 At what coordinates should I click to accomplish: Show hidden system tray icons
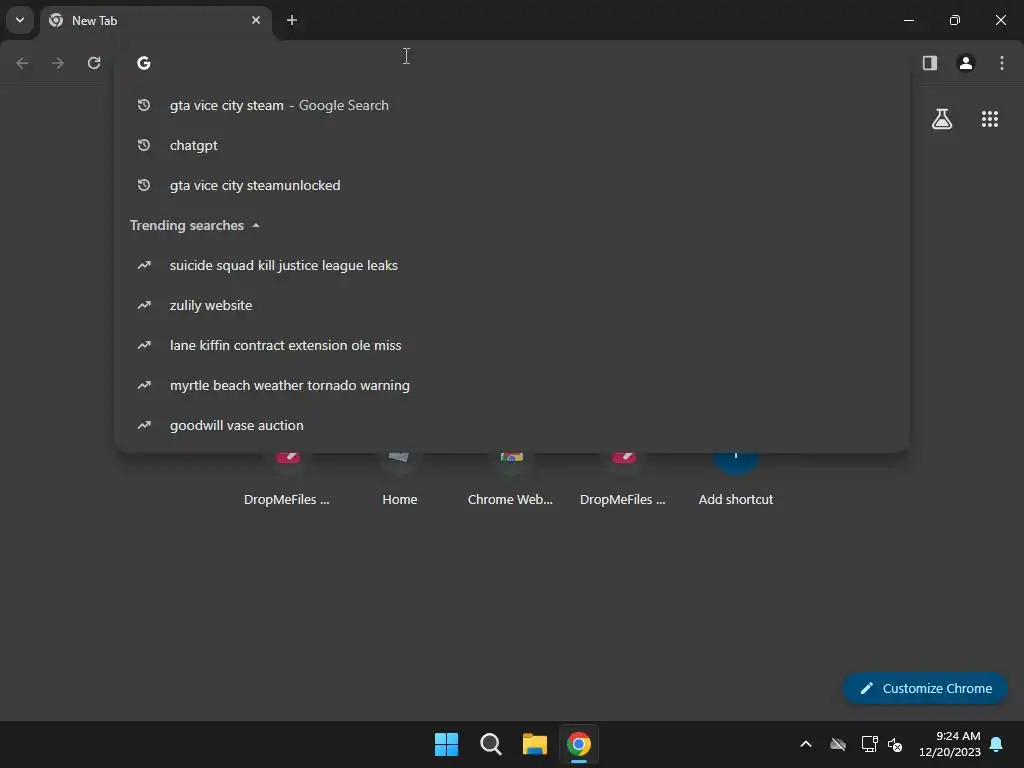point(806,744)
